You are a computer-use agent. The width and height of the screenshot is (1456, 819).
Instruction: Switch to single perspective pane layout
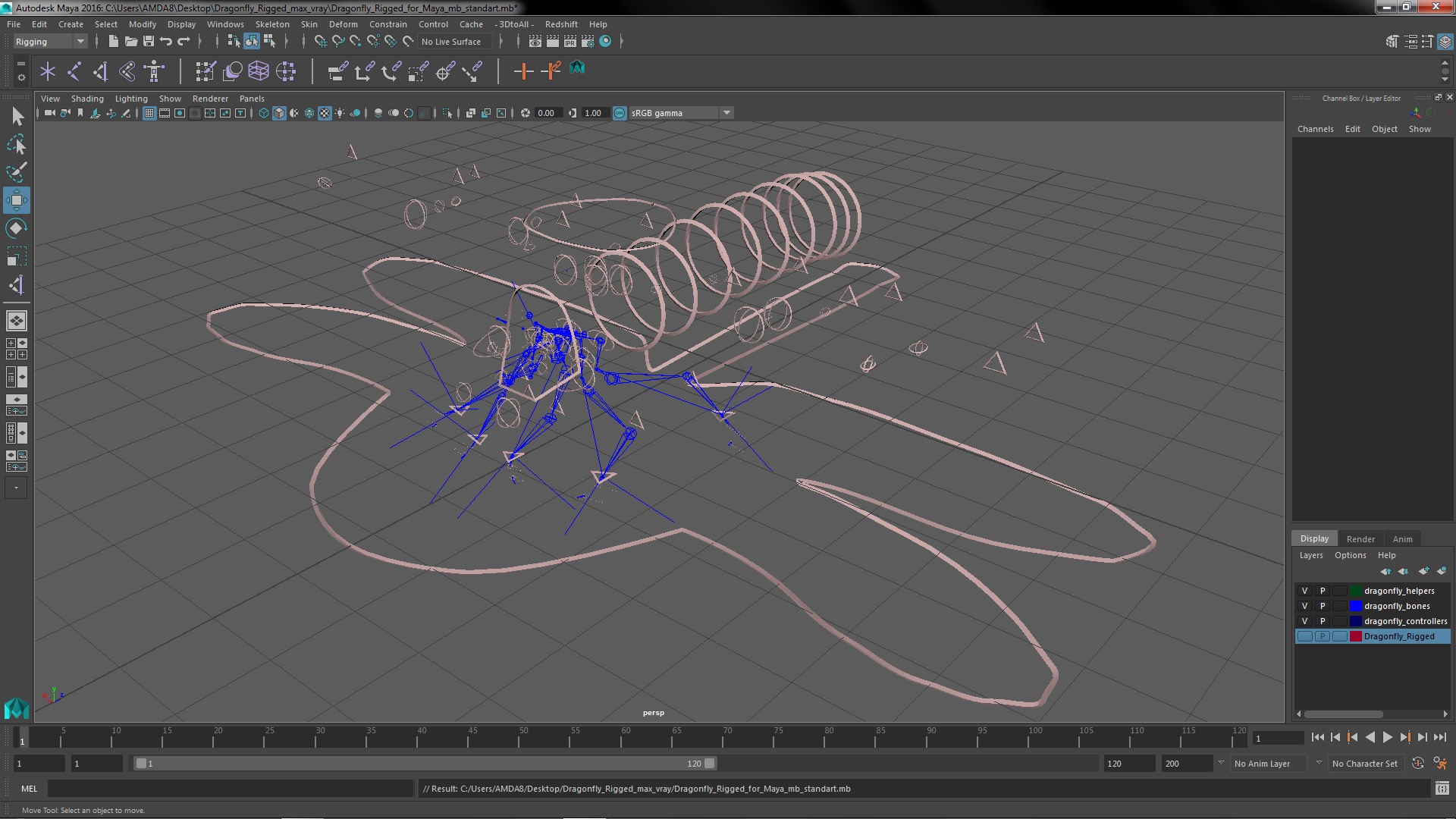tap(17, 321)
